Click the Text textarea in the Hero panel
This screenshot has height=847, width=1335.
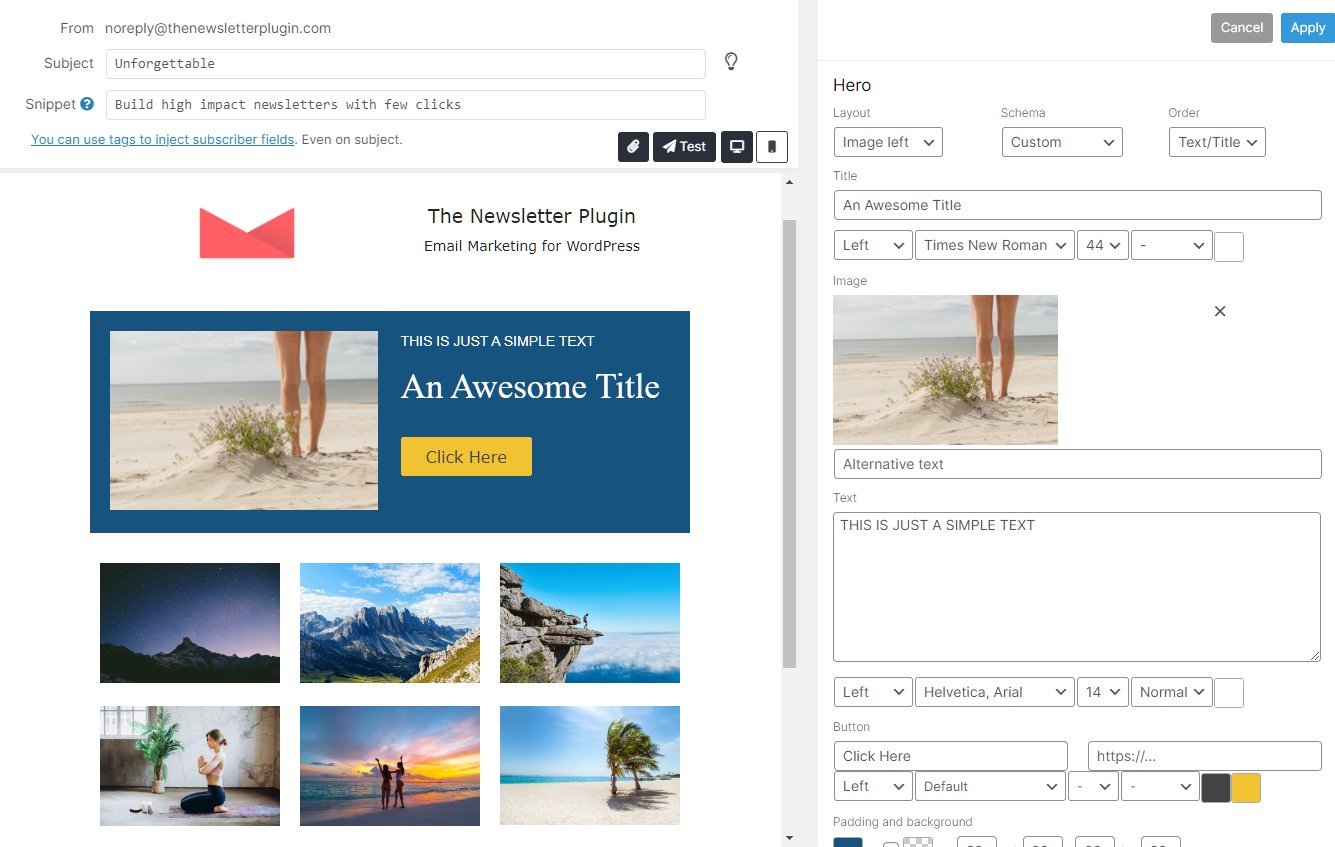[1077, 587]
